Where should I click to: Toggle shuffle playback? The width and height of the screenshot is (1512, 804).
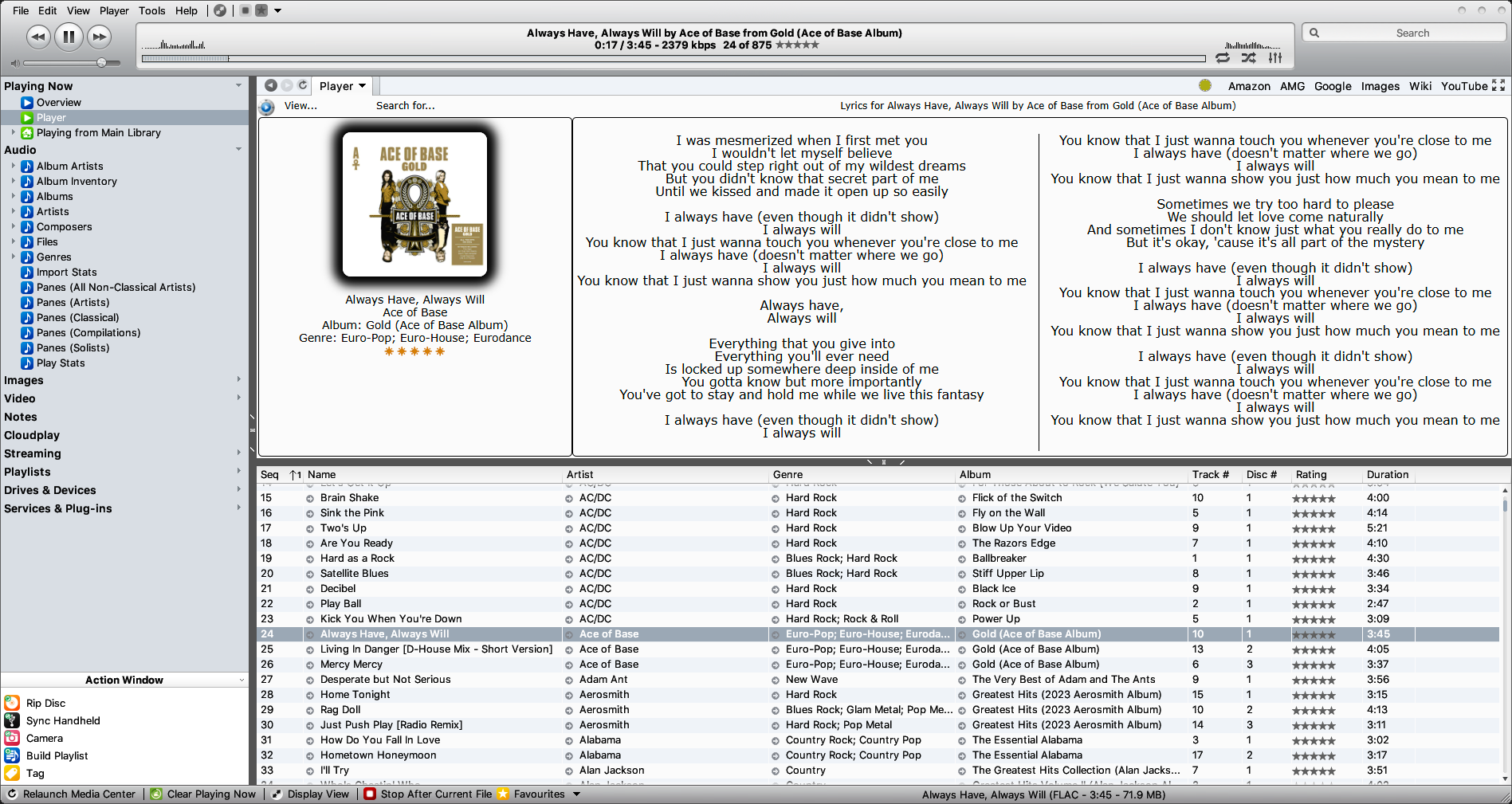click(x=1249, y=58)
